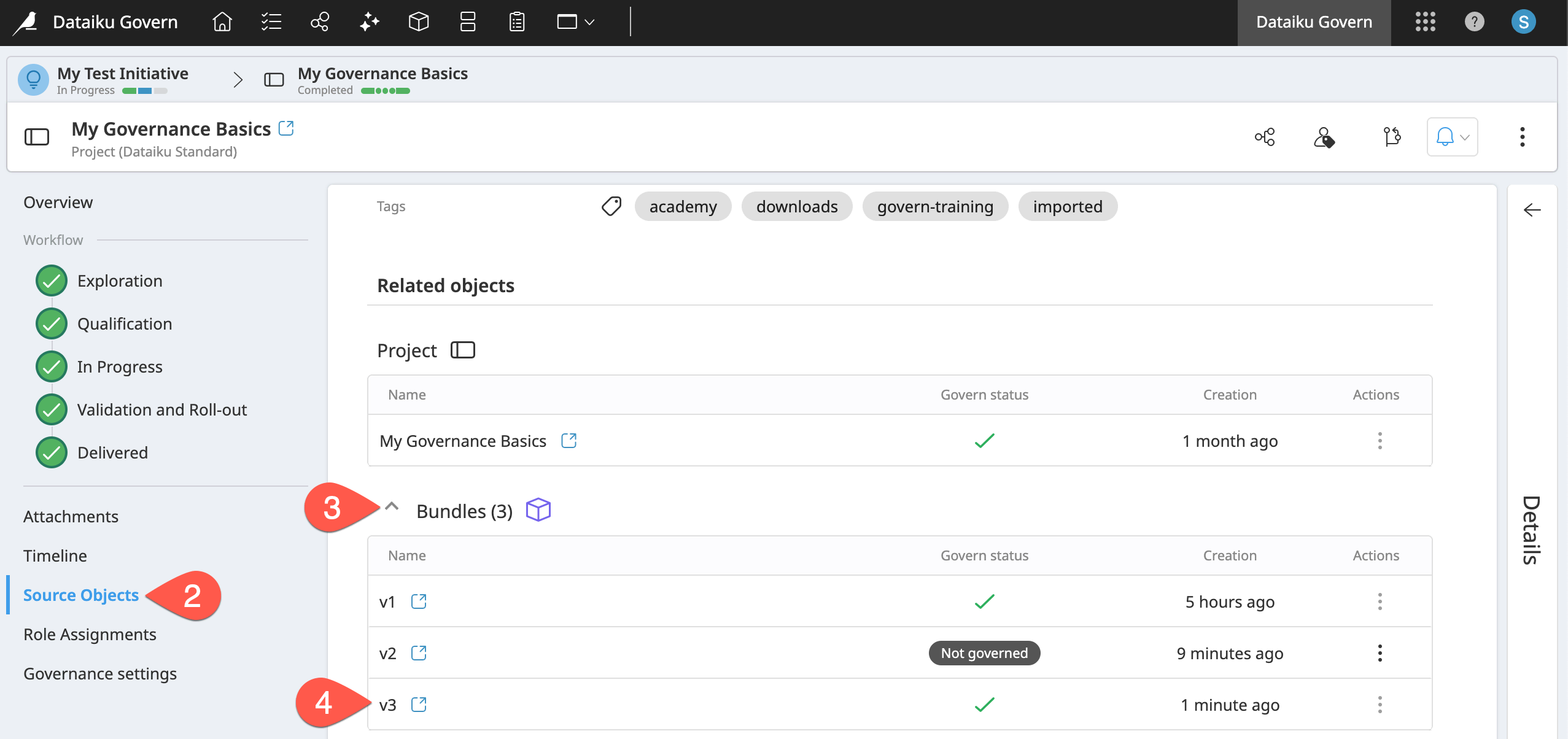The width and height of the screenshot is (1568, 739).
Task: Expand the Details panel arrow
Action: click(x=1532, y=211)
